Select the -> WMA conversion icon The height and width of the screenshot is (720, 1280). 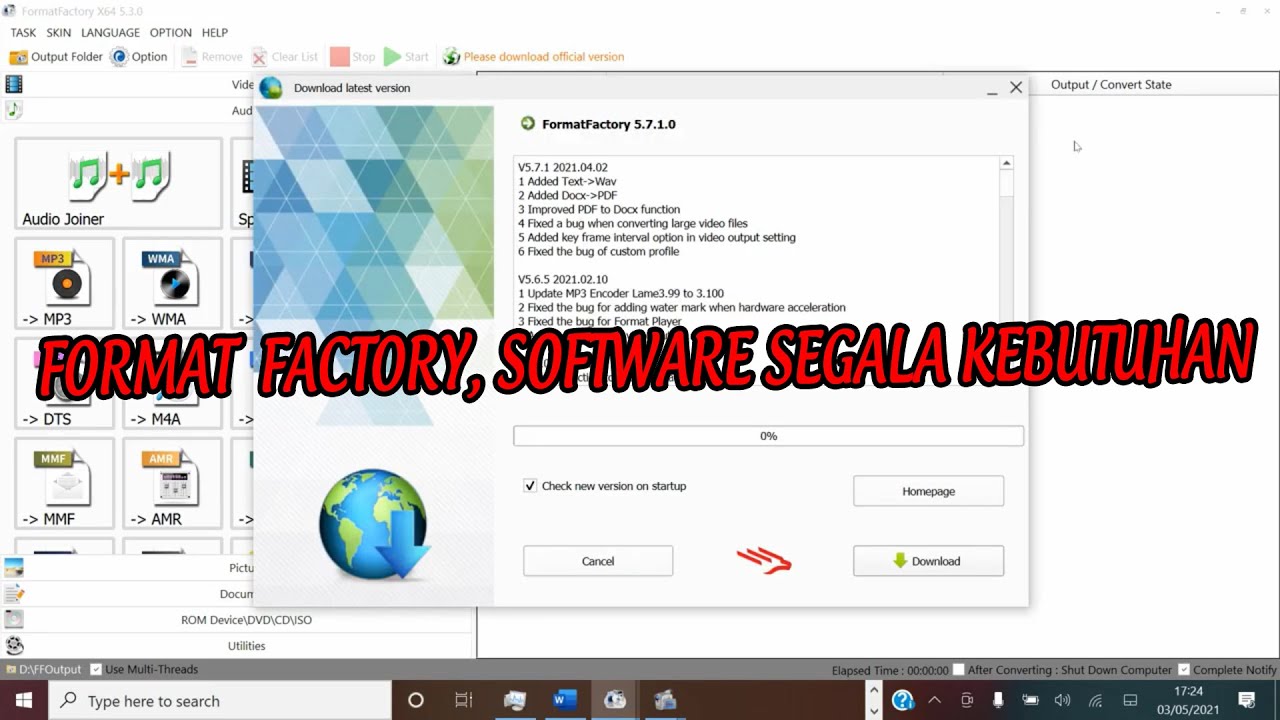pyautogui.click(x=173, y=284)
